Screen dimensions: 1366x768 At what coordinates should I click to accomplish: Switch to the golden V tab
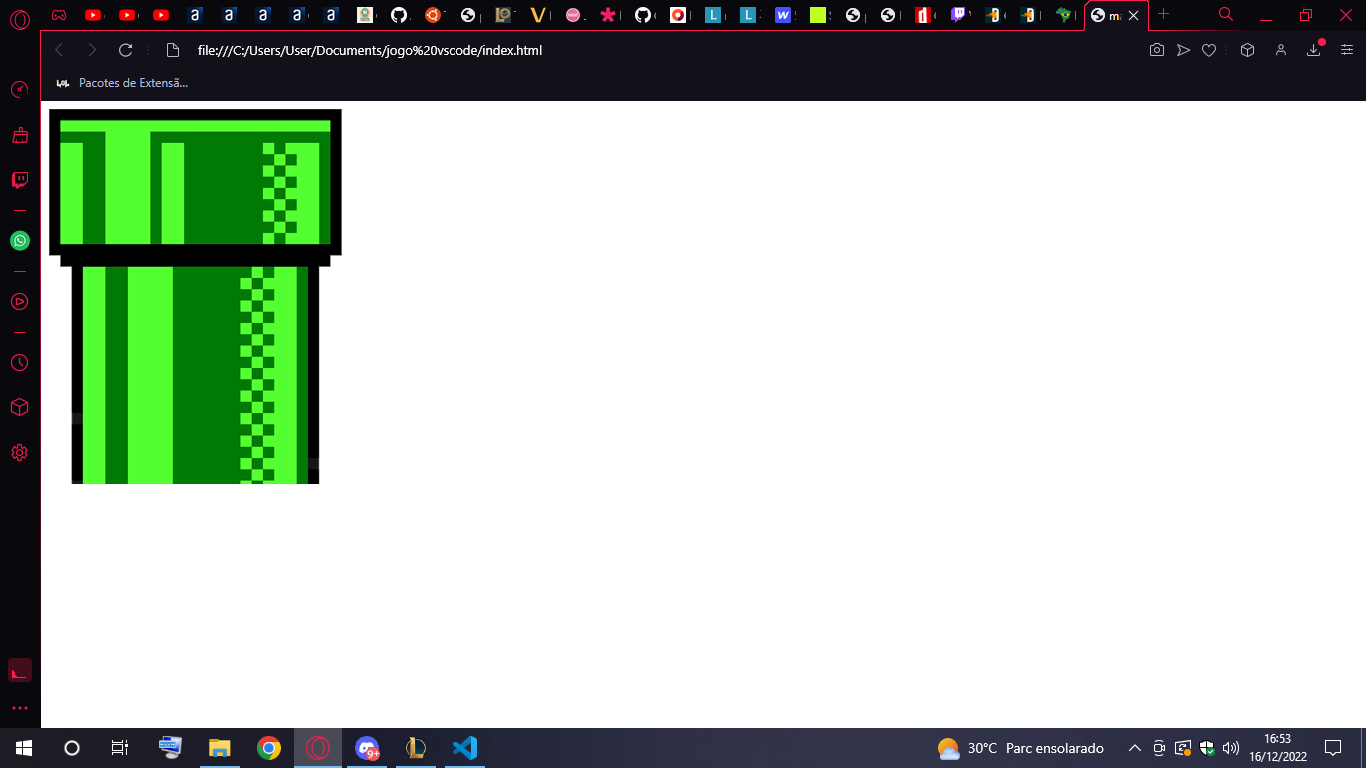click(x=539, y=15)
